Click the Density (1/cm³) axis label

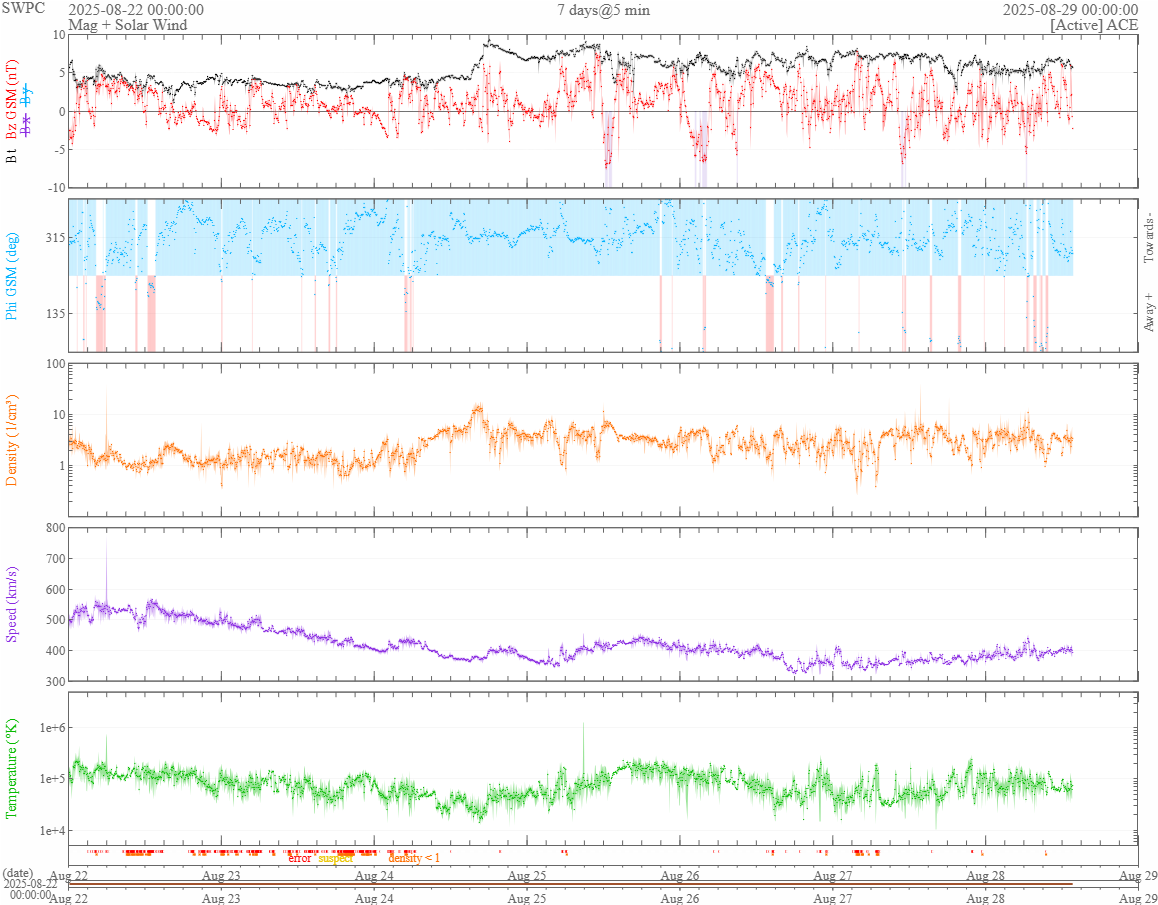[12, 439]
